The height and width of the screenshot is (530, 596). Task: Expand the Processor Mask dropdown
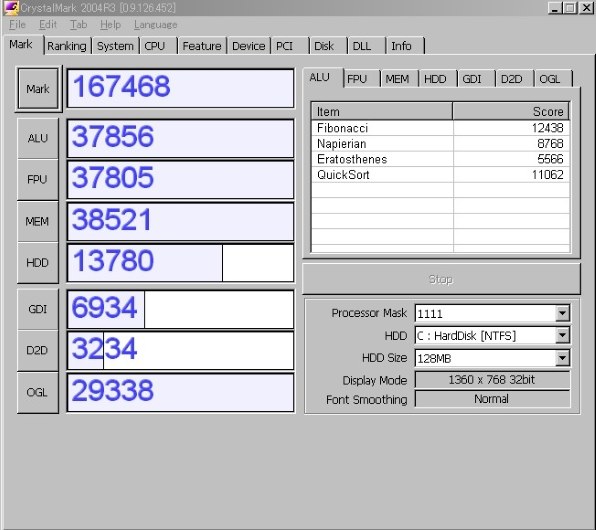coord(562,314)
